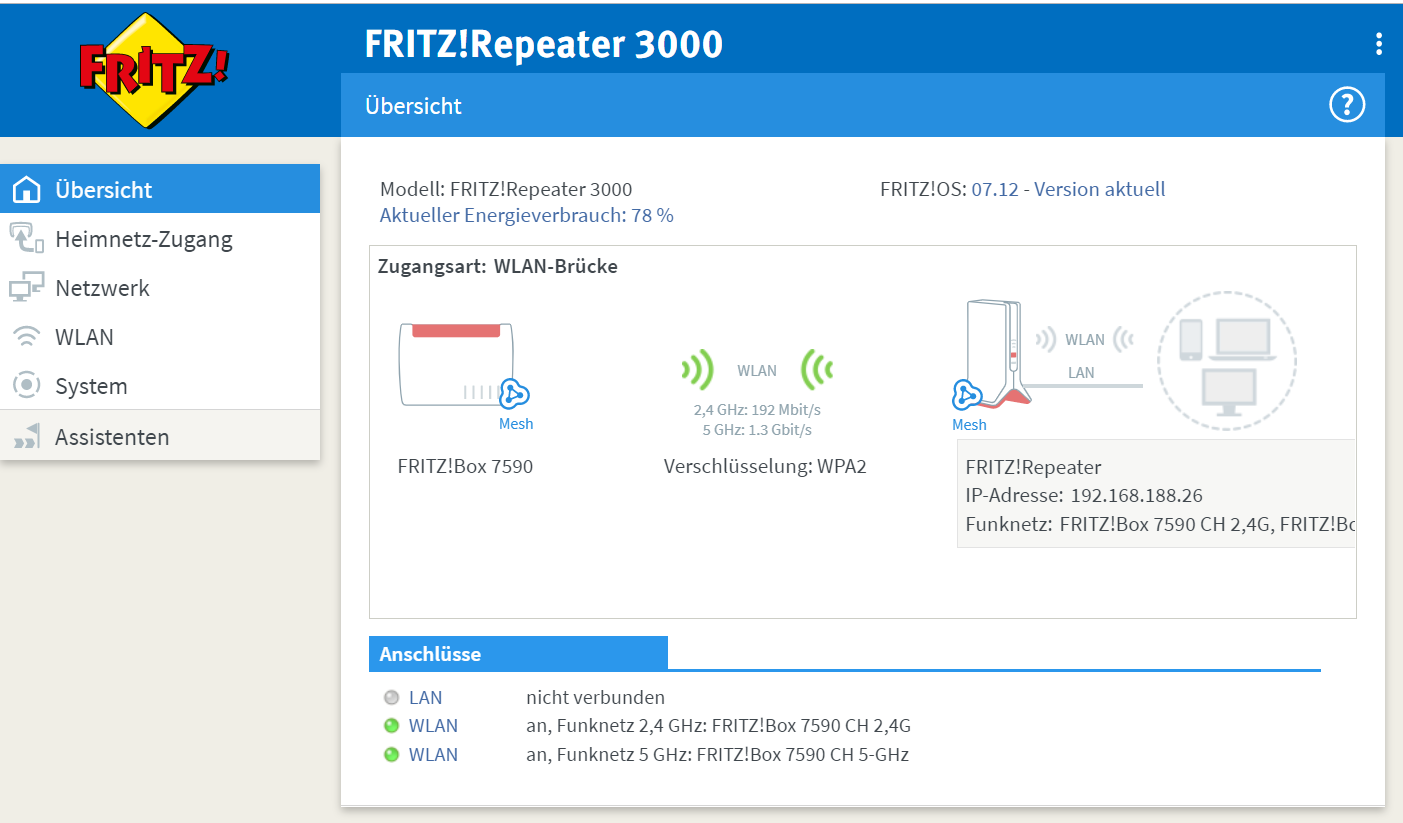
Task: Select Übersicht in the sidebar menu
Action: [x=160, y=189]
